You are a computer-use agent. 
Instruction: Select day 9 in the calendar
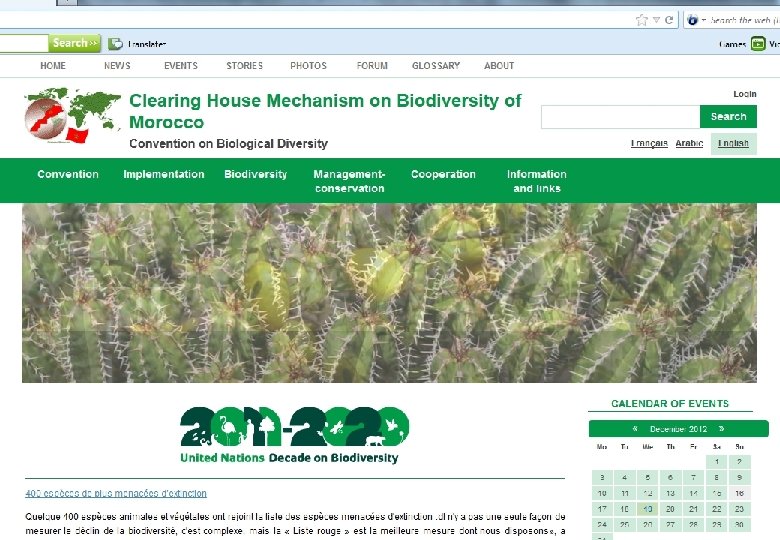(x=740, y=478)
